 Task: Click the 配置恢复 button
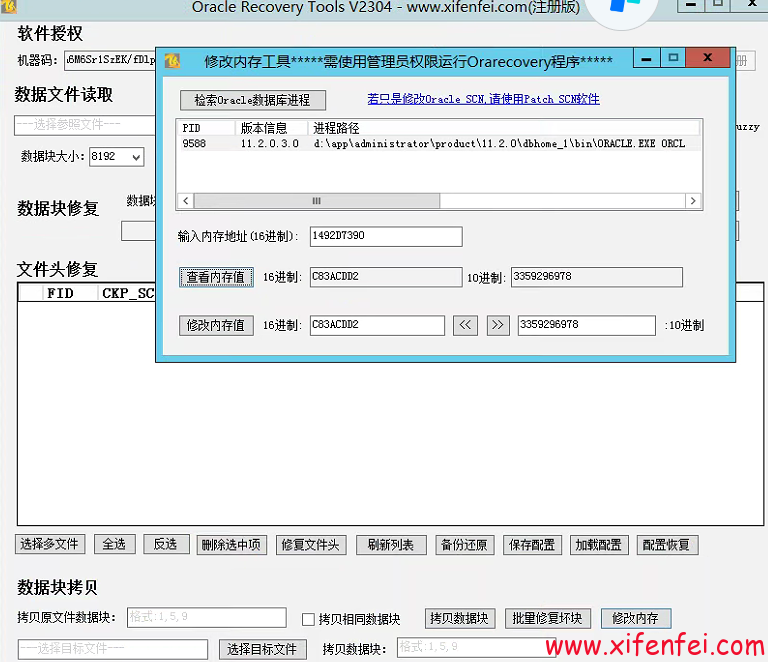coord(667,544)
